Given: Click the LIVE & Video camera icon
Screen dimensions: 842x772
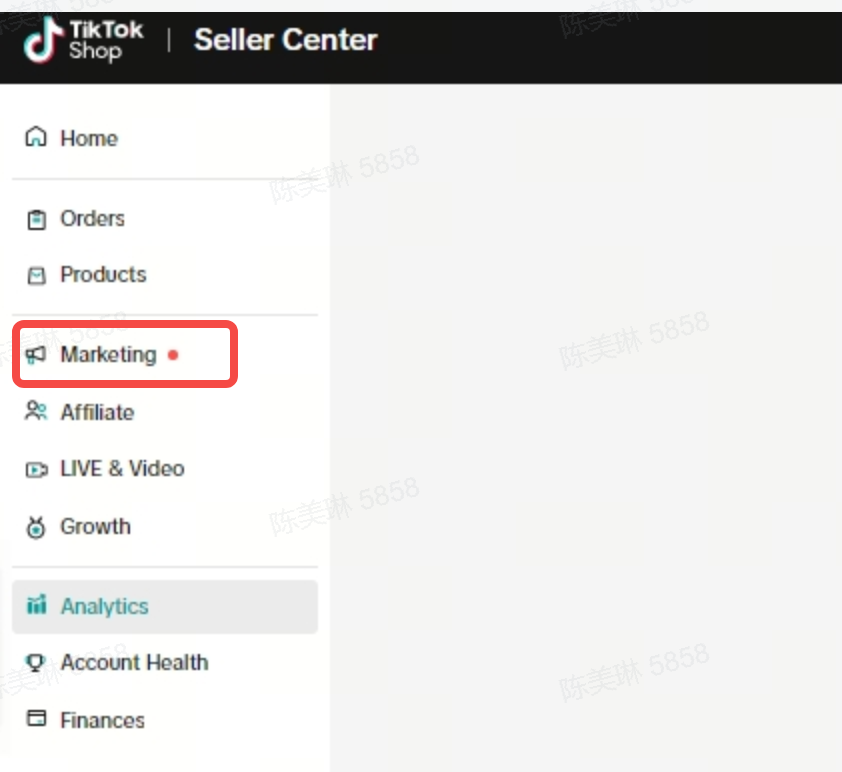Looking at the screenshot, I should point(36,469).
